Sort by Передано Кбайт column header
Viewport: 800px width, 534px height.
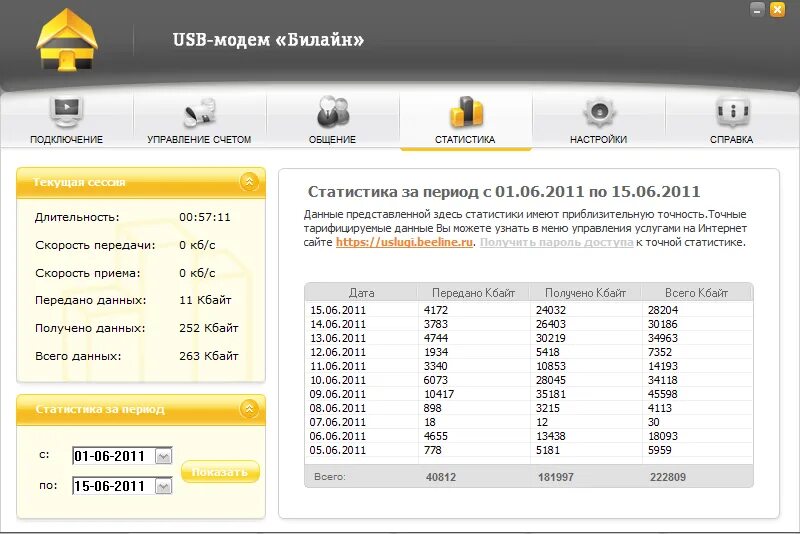473,293
